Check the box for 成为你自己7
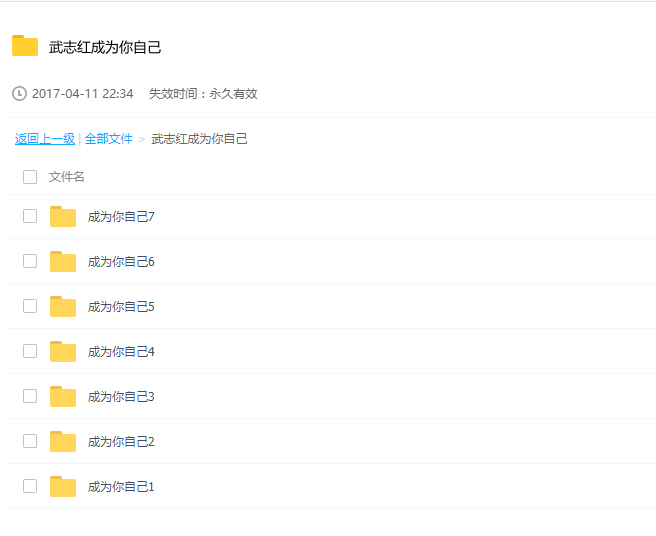Screen dimensions: 656x536 [x=30, y=216]
